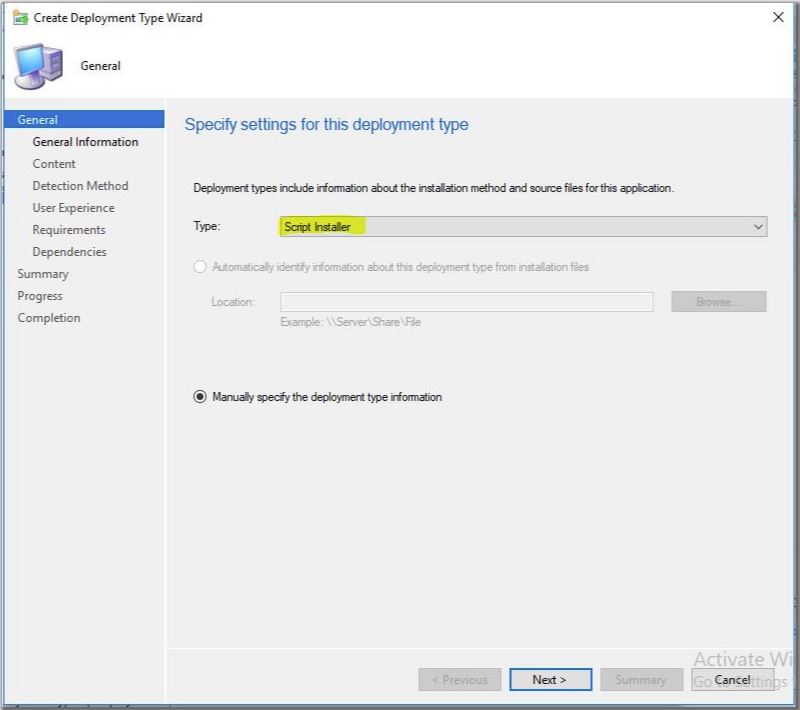This screenshot has height=710, width=800.
Task: Select the Dependencies step
Action: coord(69,252)
